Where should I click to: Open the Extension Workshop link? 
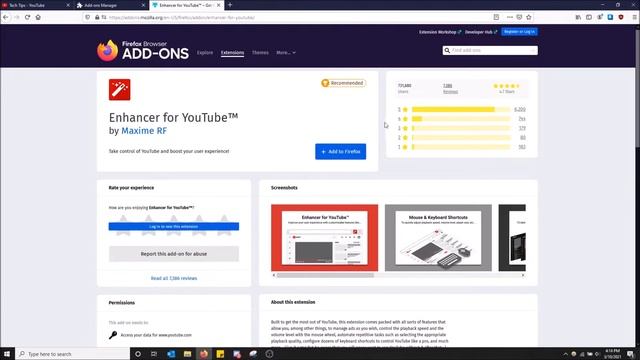(440, 32)
